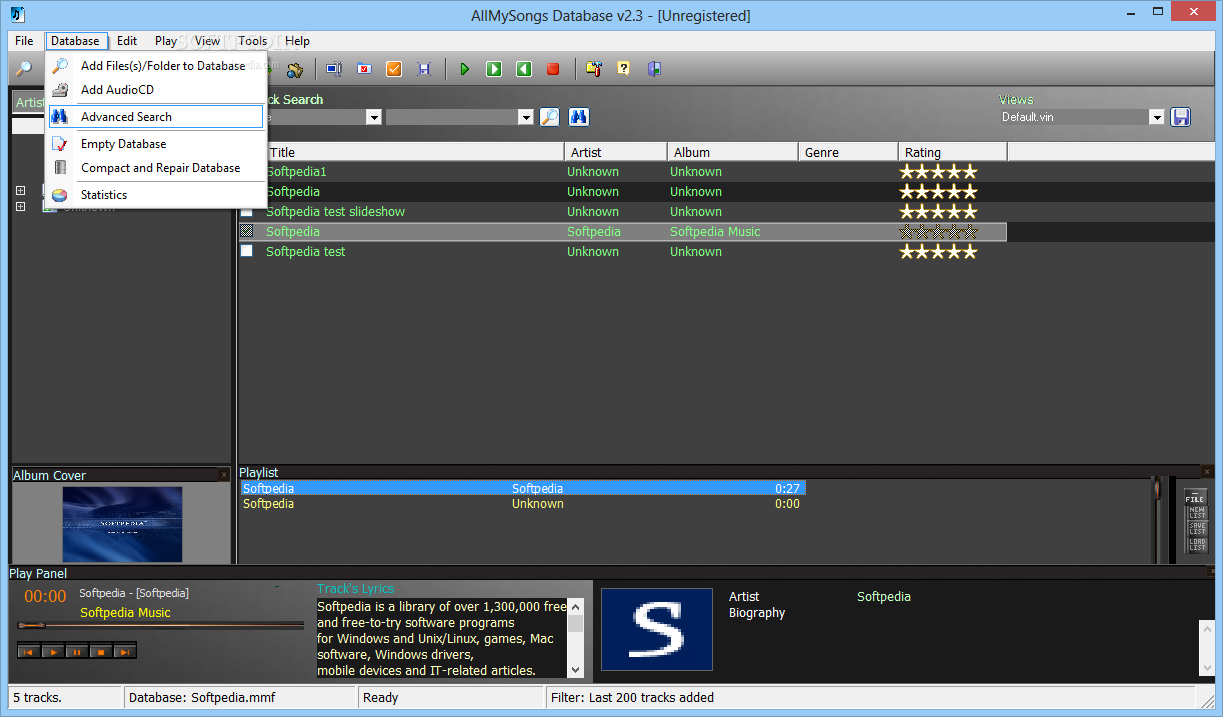
Task: Open the Play menu
Action: pos(166,41)
